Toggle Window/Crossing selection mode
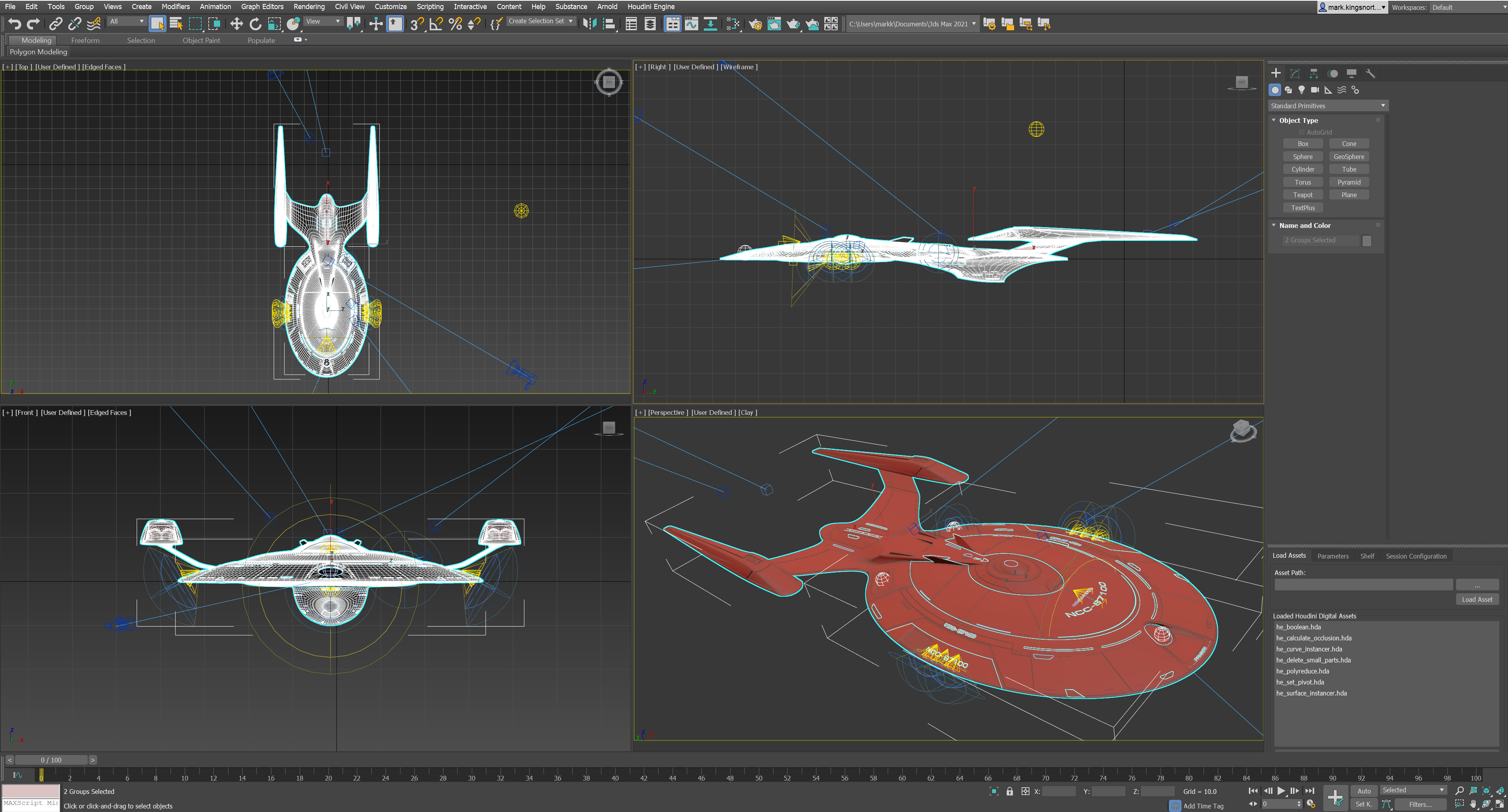 click(214, 24)
